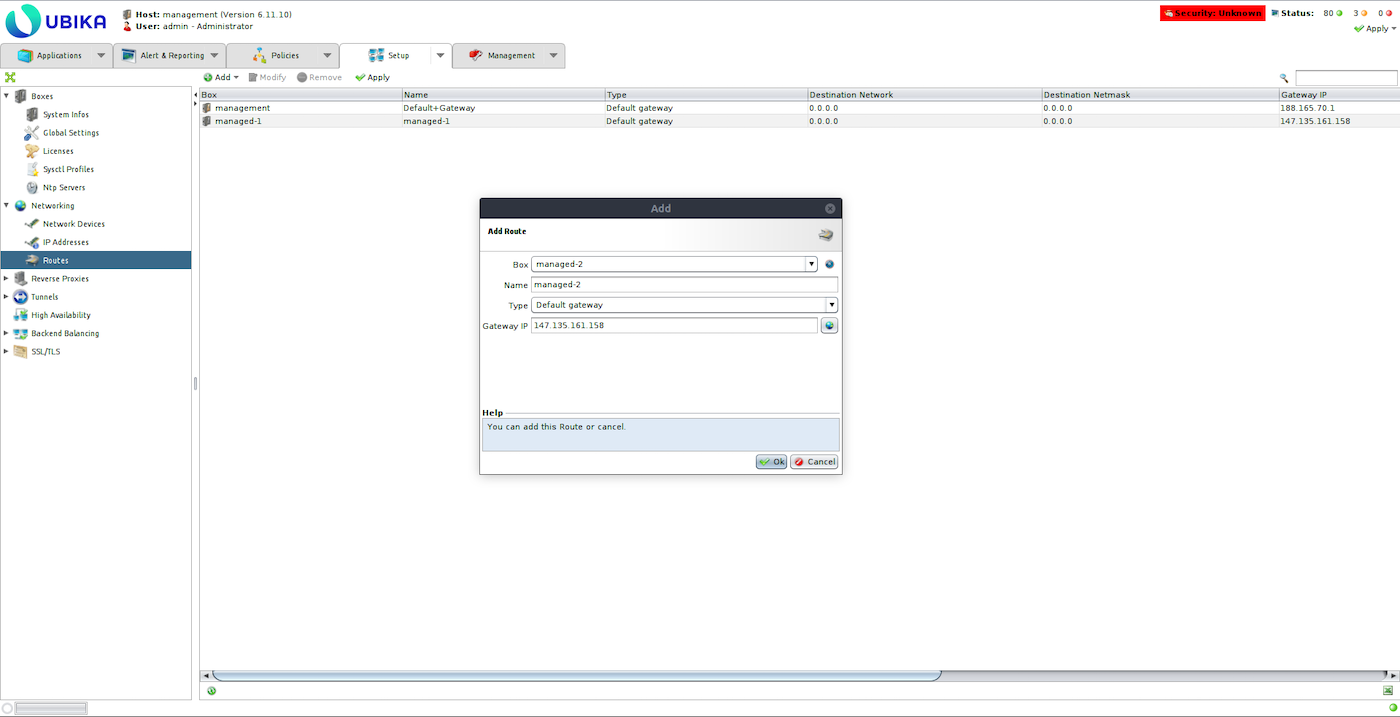Collapse the Networking tree node

6,206
